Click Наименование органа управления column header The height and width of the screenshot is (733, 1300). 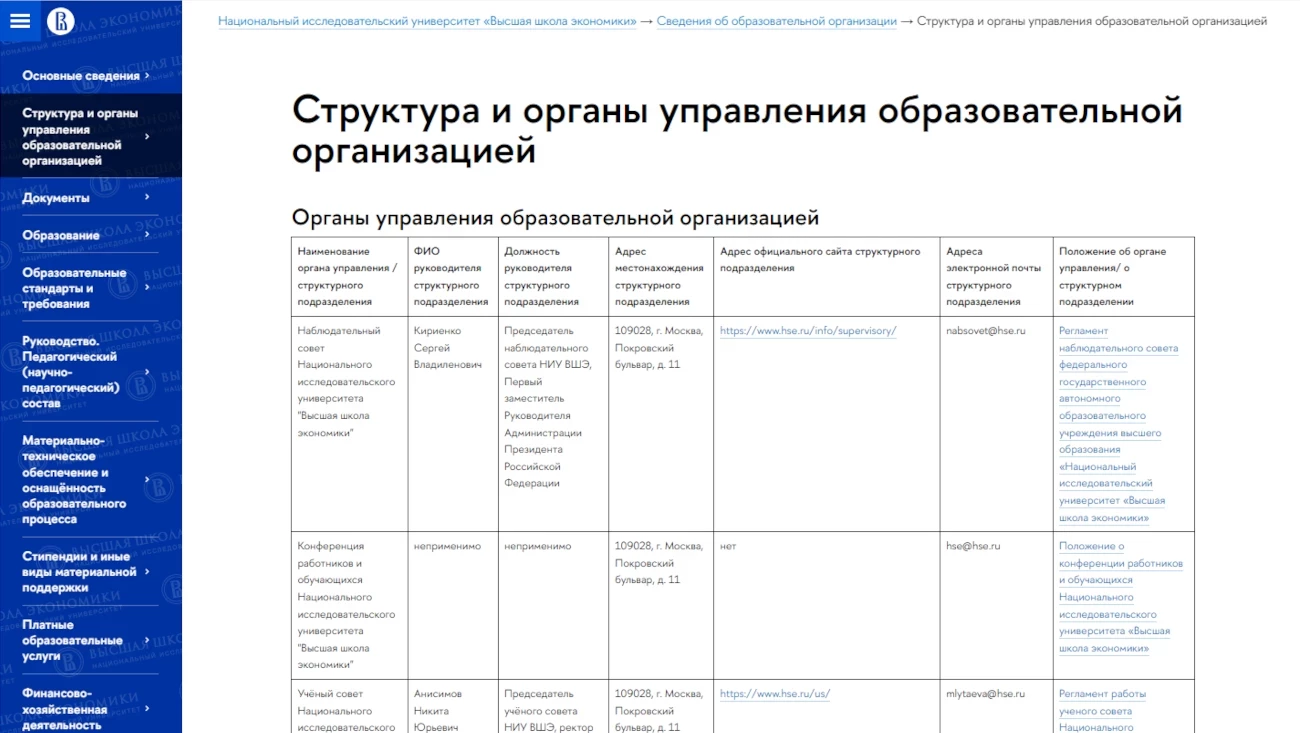(347, 277)
